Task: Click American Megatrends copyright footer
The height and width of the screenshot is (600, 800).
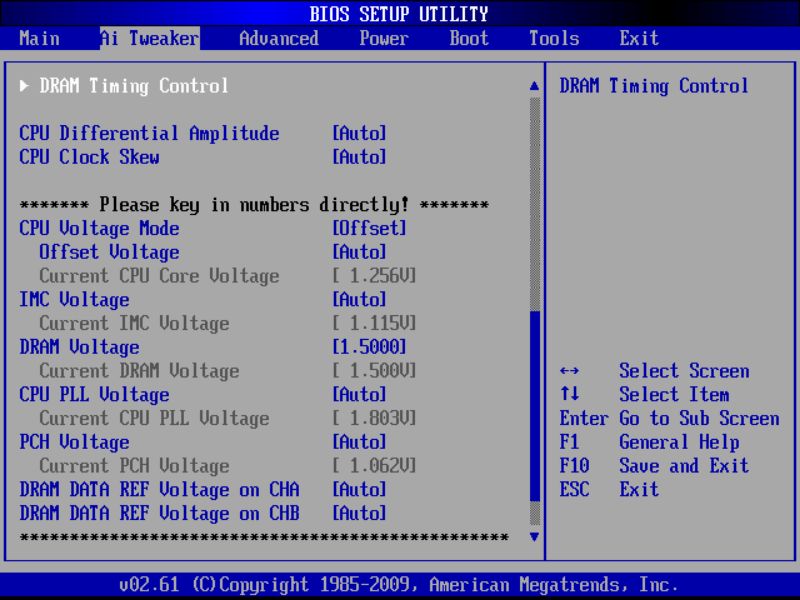Action: [x=399, y=584]
